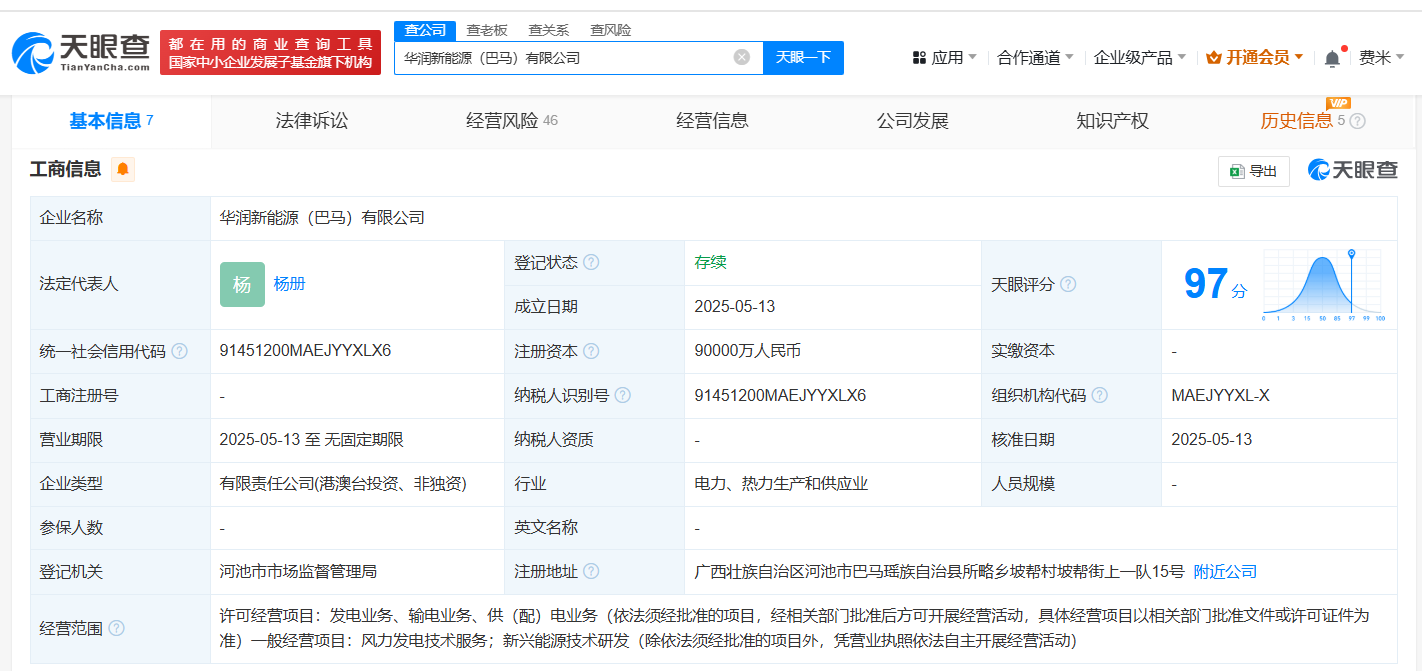Click the alert bell beside 工商信息
The image size is (1422, 671).
pos(122,169)
